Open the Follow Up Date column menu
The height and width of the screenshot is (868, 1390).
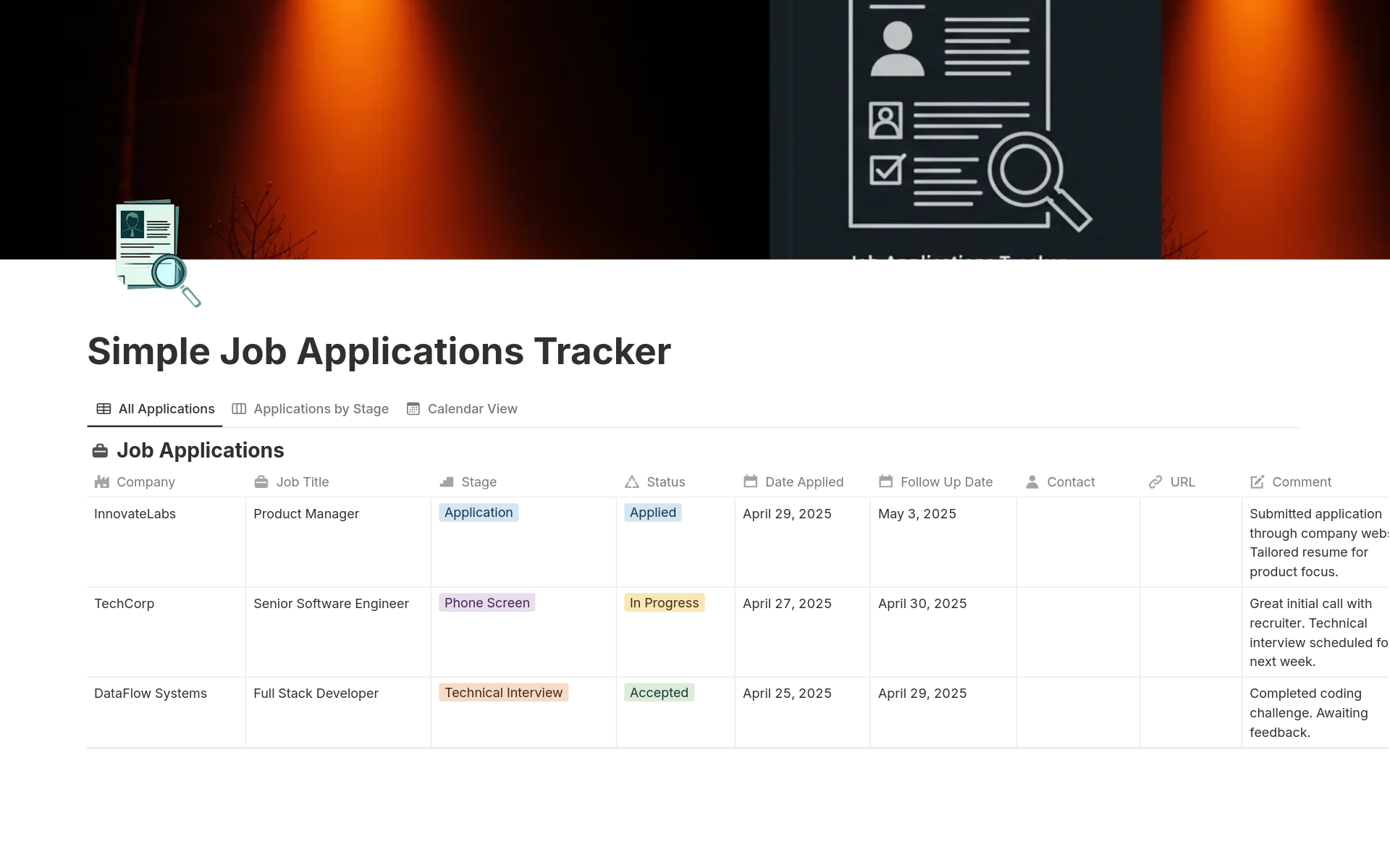943,482
